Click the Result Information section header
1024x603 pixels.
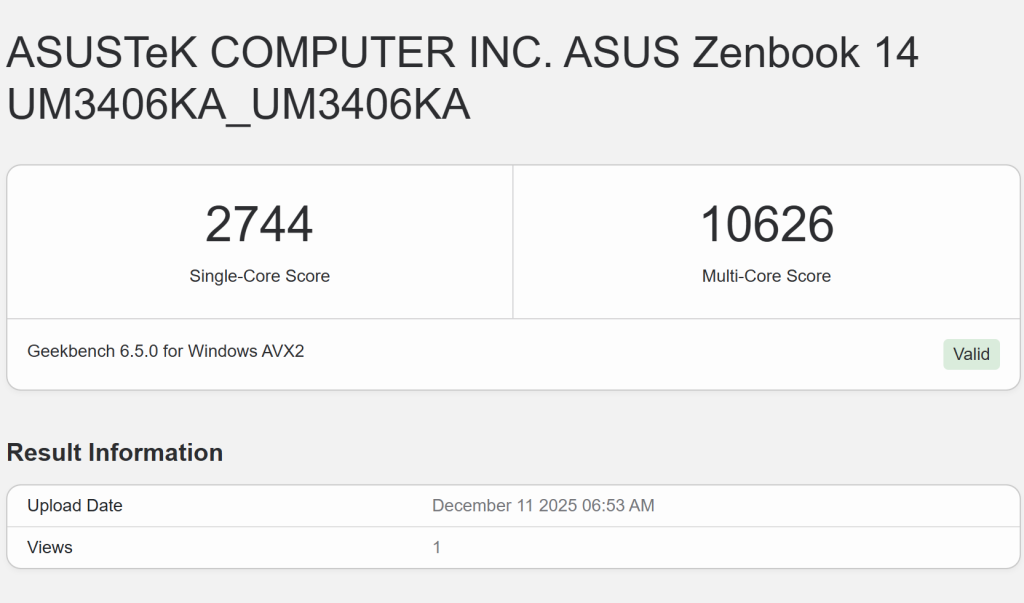114,452
